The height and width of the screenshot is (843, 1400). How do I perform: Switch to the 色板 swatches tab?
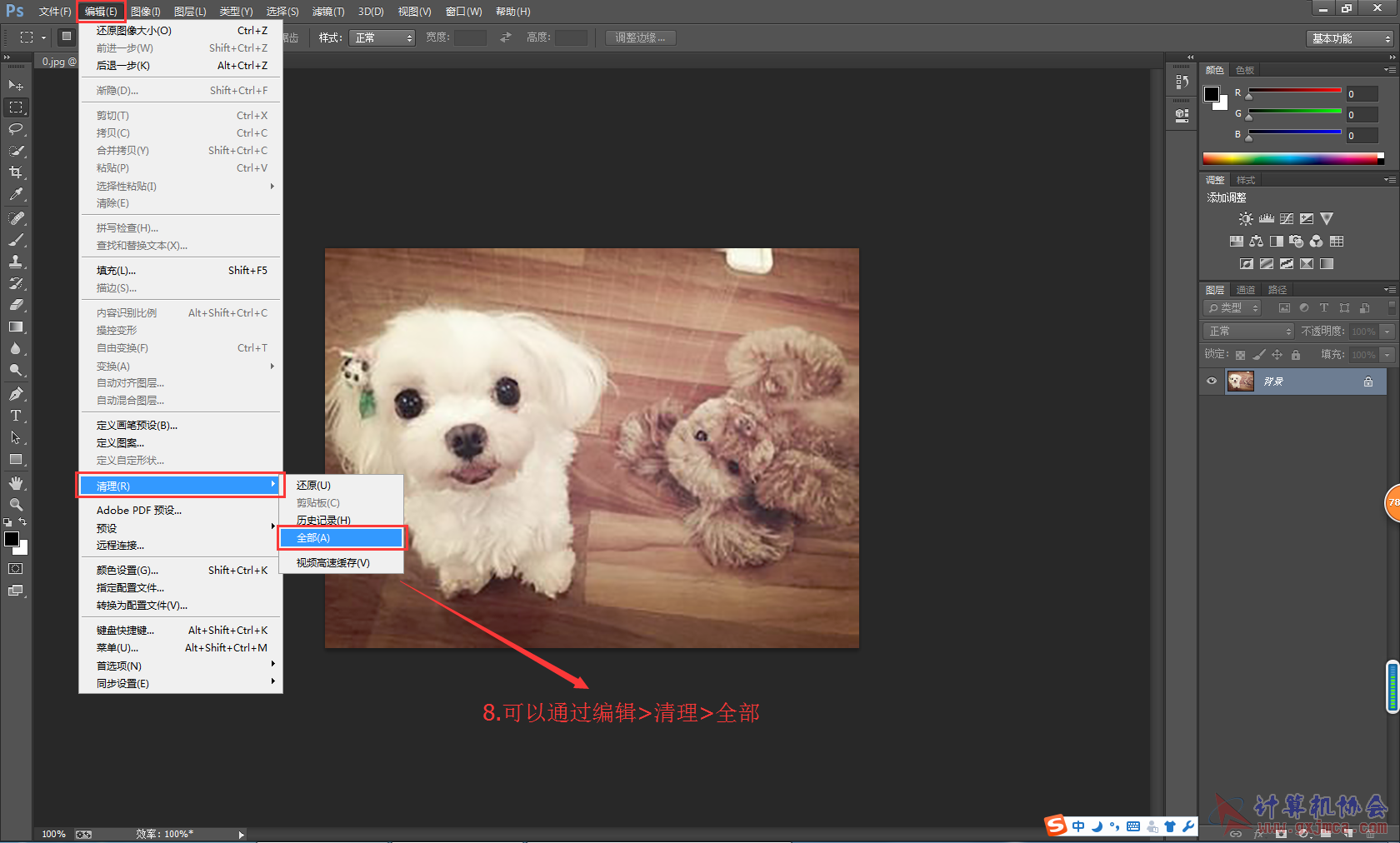pyautogui.click(x=1245, y=70)
